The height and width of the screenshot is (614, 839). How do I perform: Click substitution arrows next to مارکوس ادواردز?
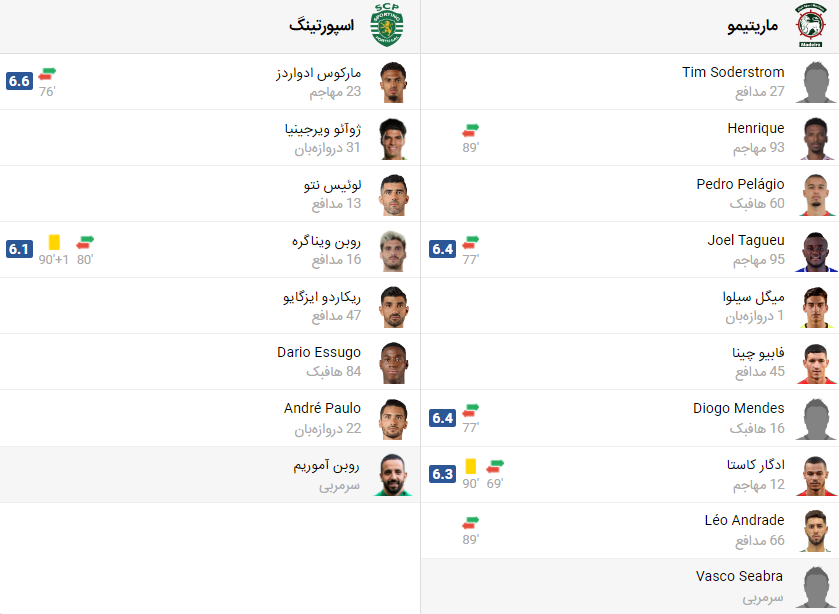point(48,74)
